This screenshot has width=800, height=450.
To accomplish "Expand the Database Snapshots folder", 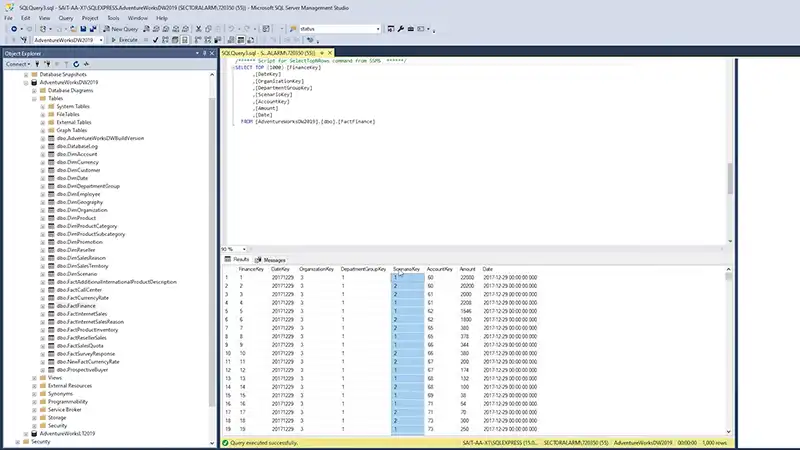I will pyautogui.click(x=26, y=74).
